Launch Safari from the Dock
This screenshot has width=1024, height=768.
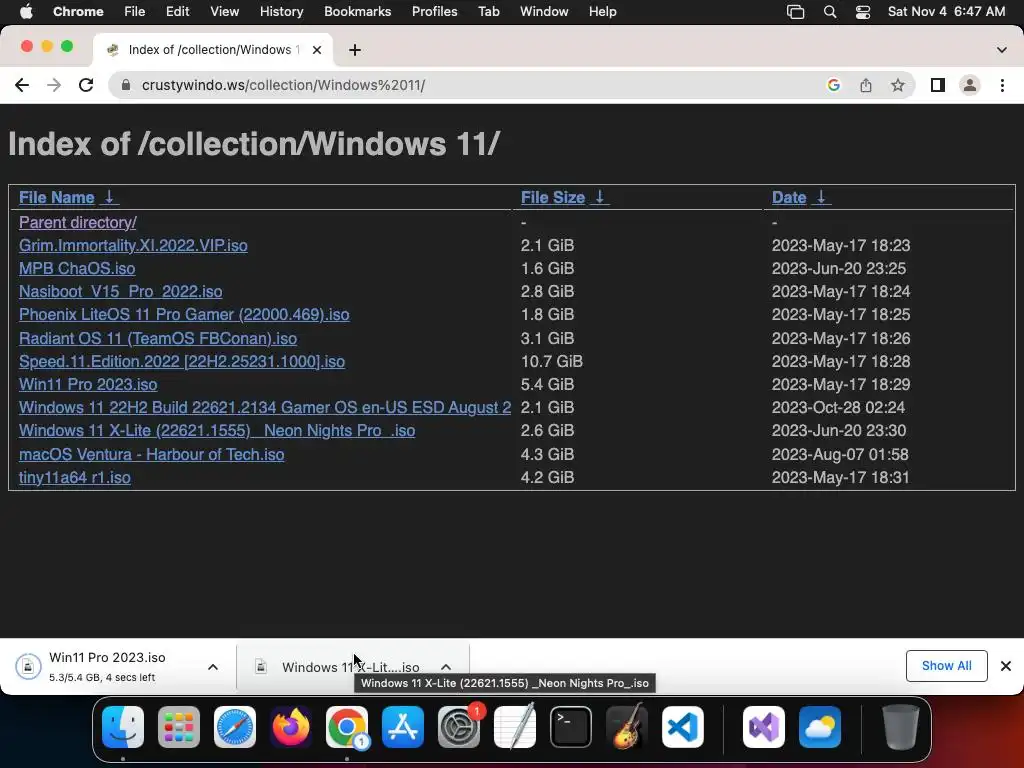click(235, 727)
